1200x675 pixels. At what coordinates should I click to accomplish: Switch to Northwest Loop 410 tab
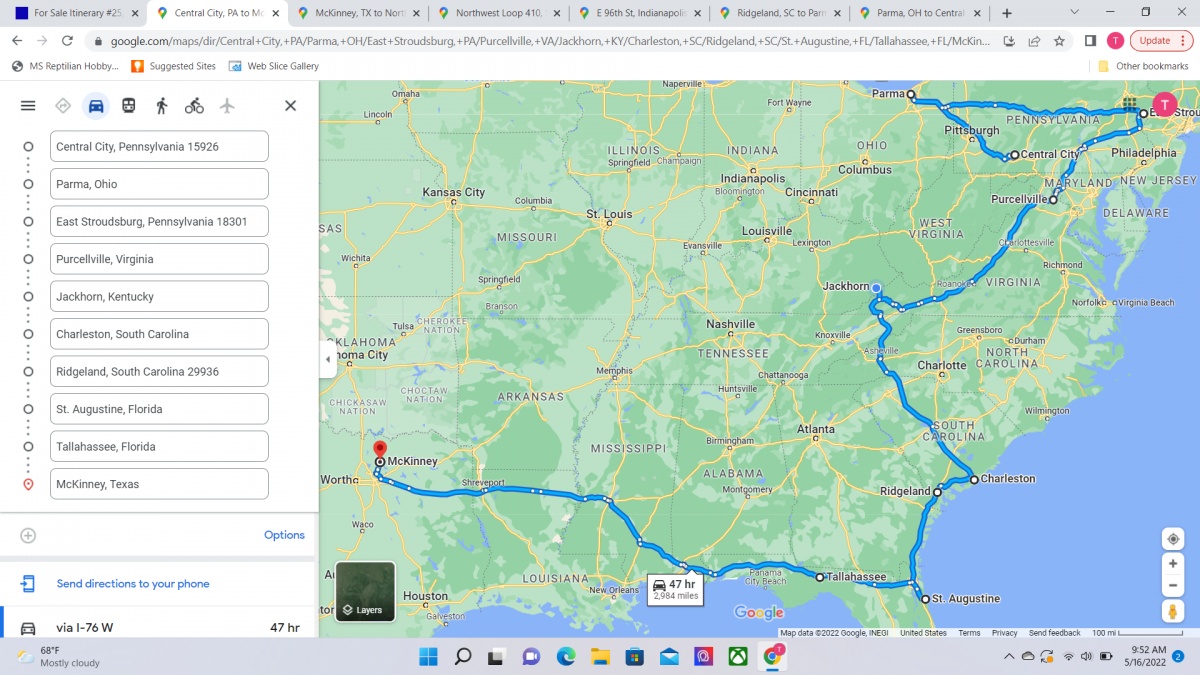(x=499, y=13)
